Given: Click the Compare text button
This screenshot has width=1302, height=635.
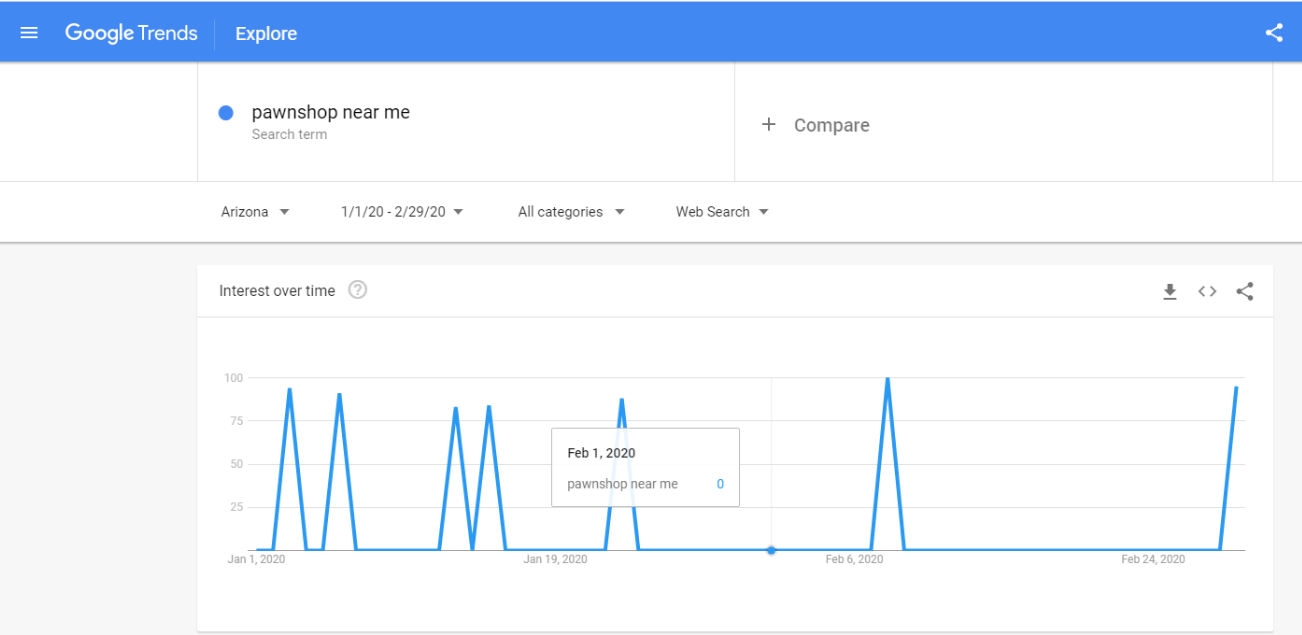Looking at the screenshot, I should (x=831, y=125).
